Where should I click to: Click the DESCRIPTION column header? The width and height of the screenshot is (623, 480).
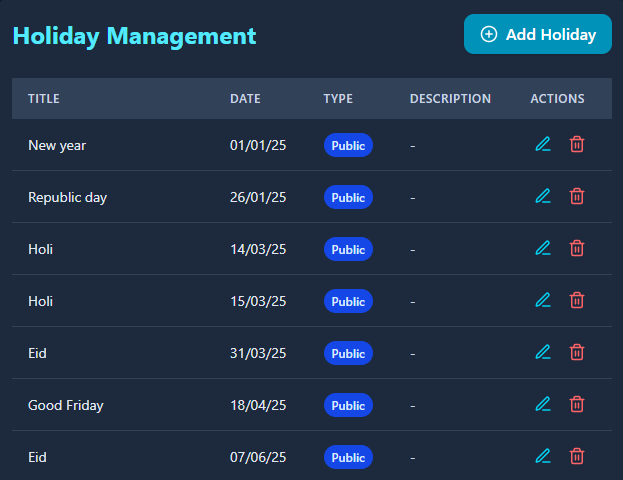click(x=450, y=99)
